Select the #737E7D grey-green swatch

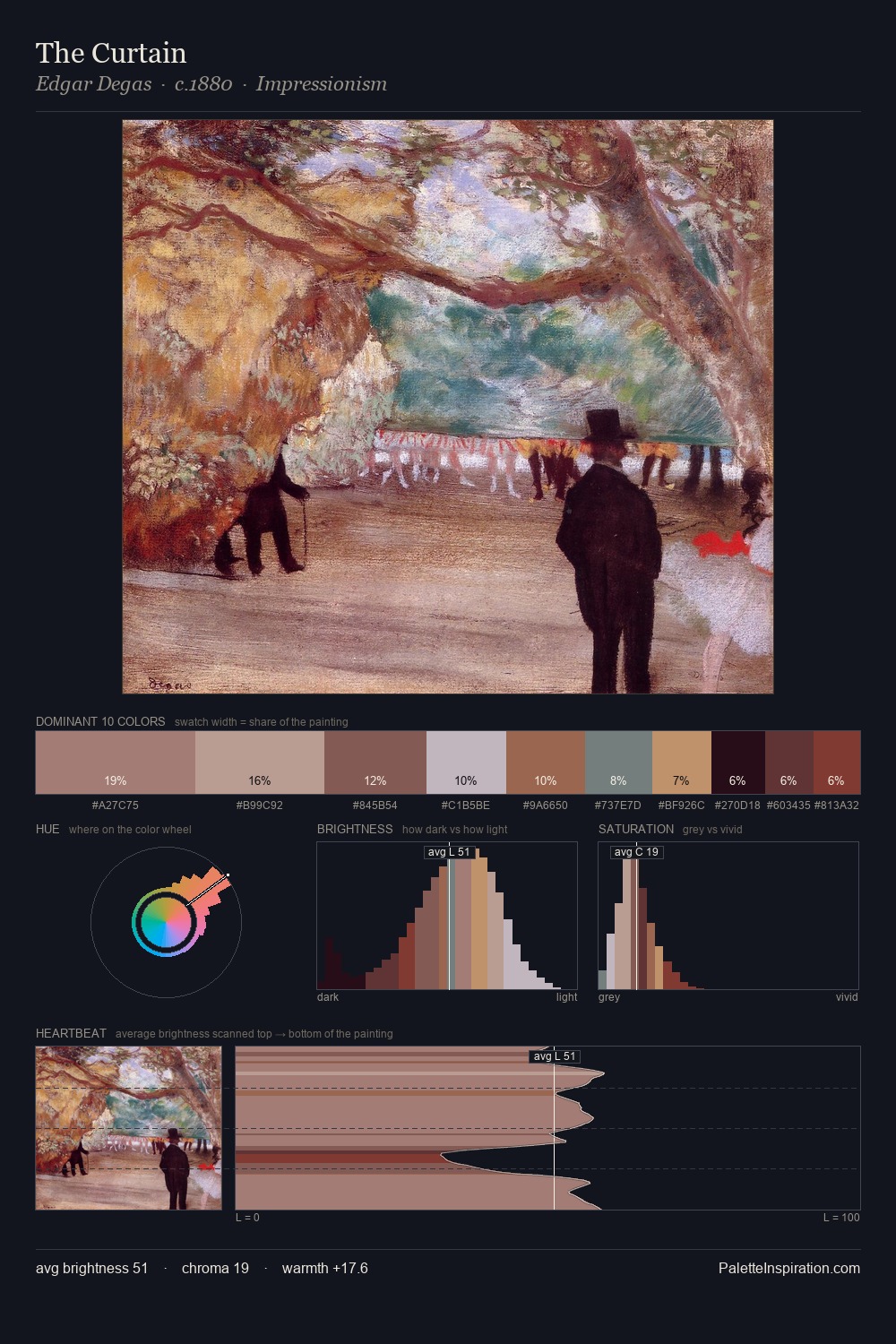point(618,762)
